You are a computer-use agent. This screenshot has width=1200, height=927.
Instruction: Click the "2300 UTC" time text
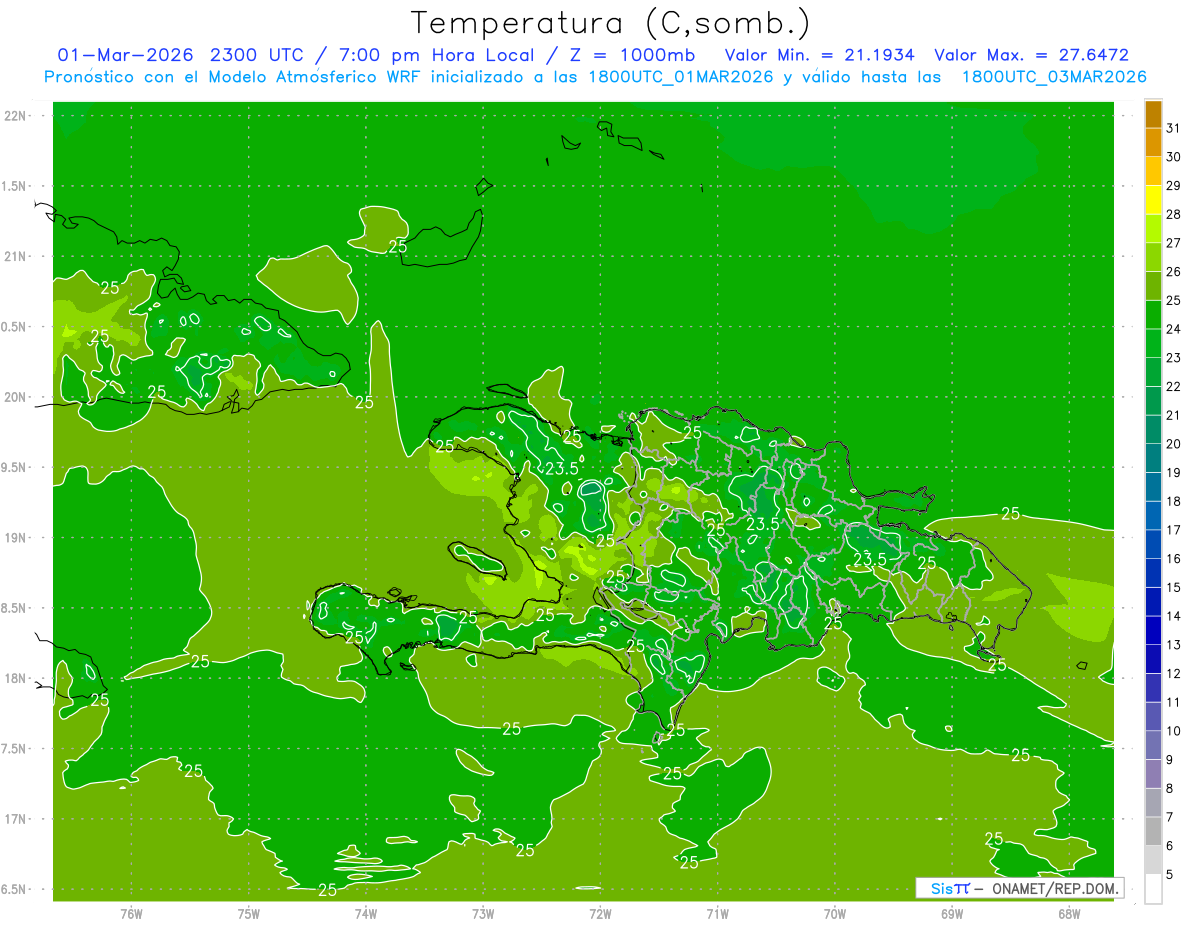(x=255, y=55)
